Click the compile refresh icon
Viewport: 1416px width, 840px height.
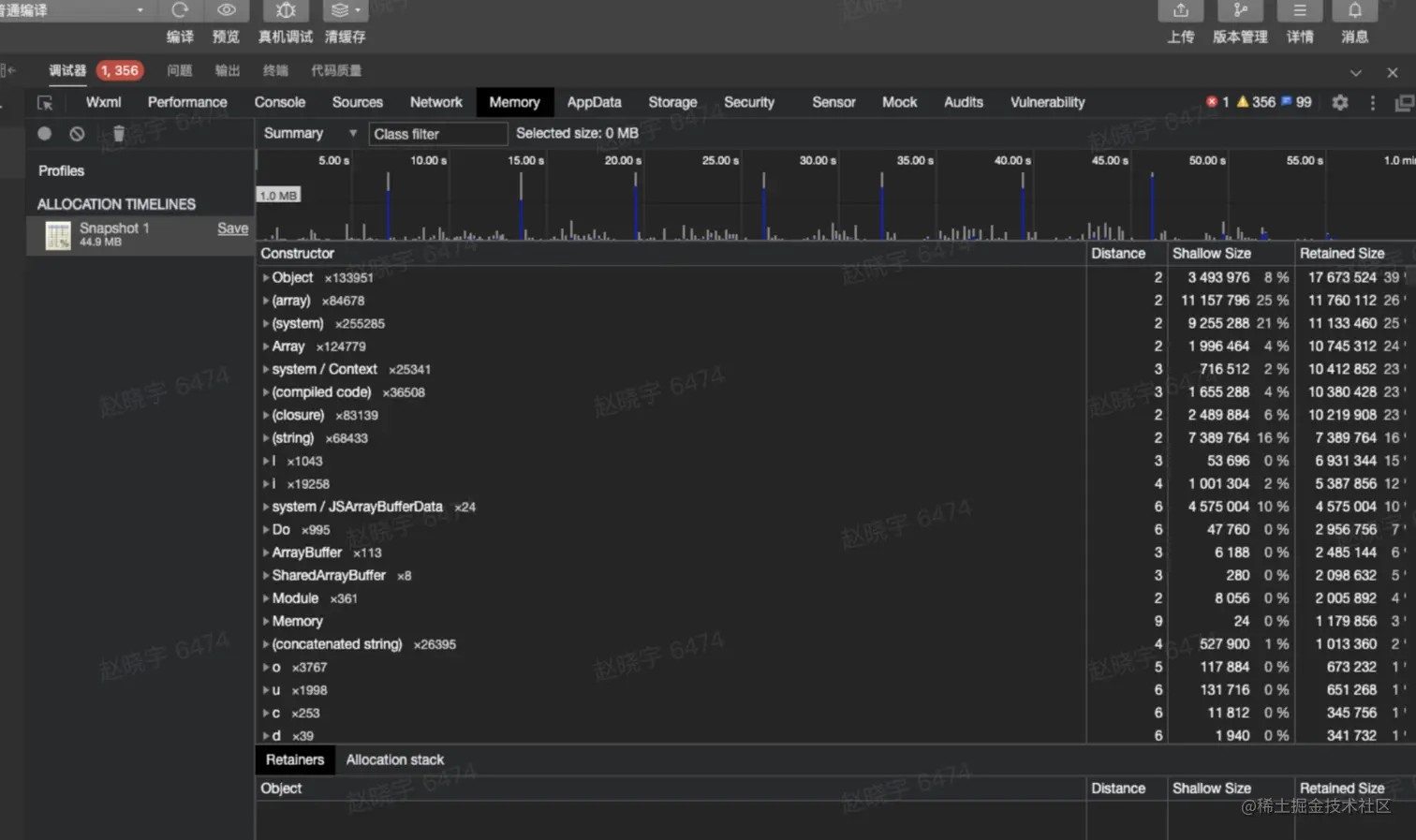(x=180, y=10)
